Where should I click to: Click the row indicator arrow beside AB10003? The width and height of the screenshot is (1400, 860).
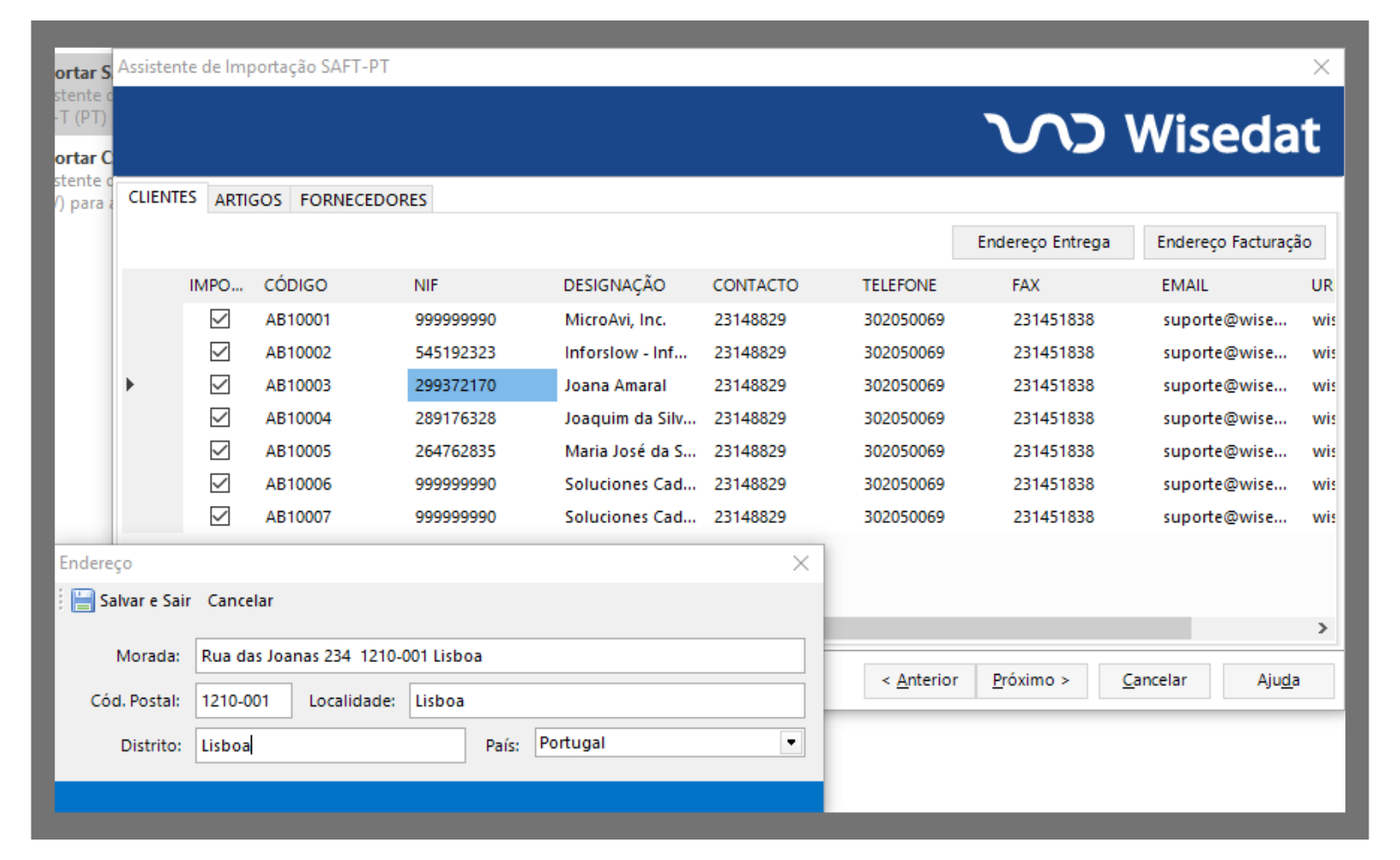[x=131, y=385]
